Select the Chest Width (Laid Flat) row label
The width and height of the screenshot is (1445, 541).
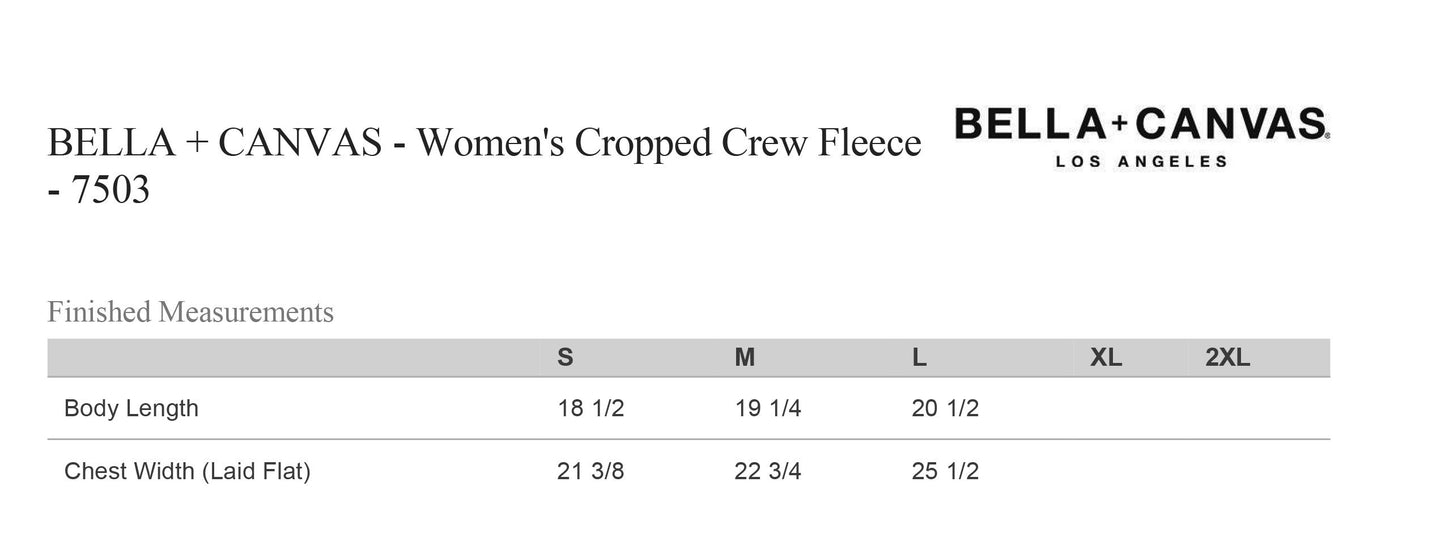[x=187, y=471]
